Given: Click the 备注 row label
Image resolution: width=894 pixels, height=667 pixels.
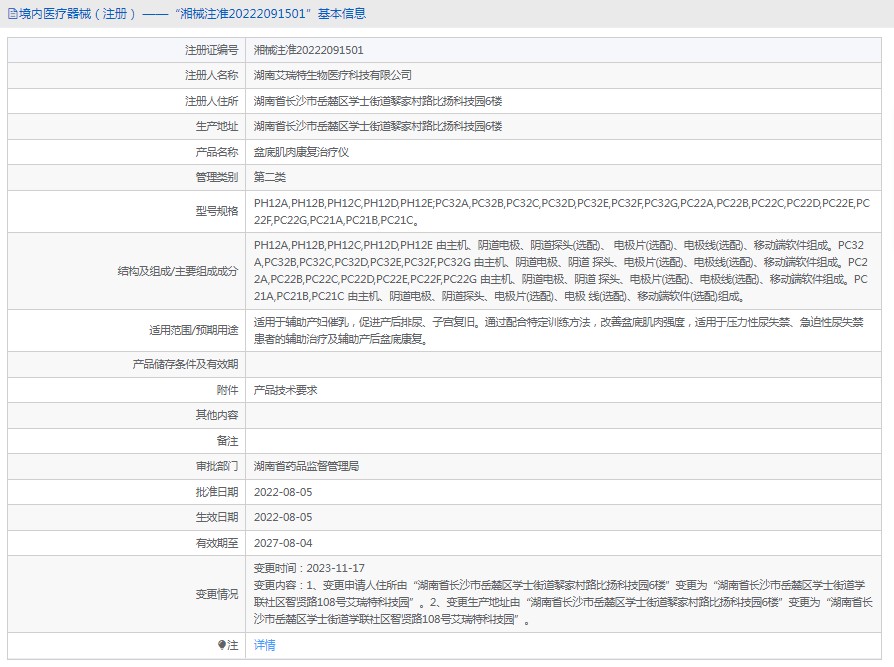Looking at the screenshot, I should tap(227, 441).
